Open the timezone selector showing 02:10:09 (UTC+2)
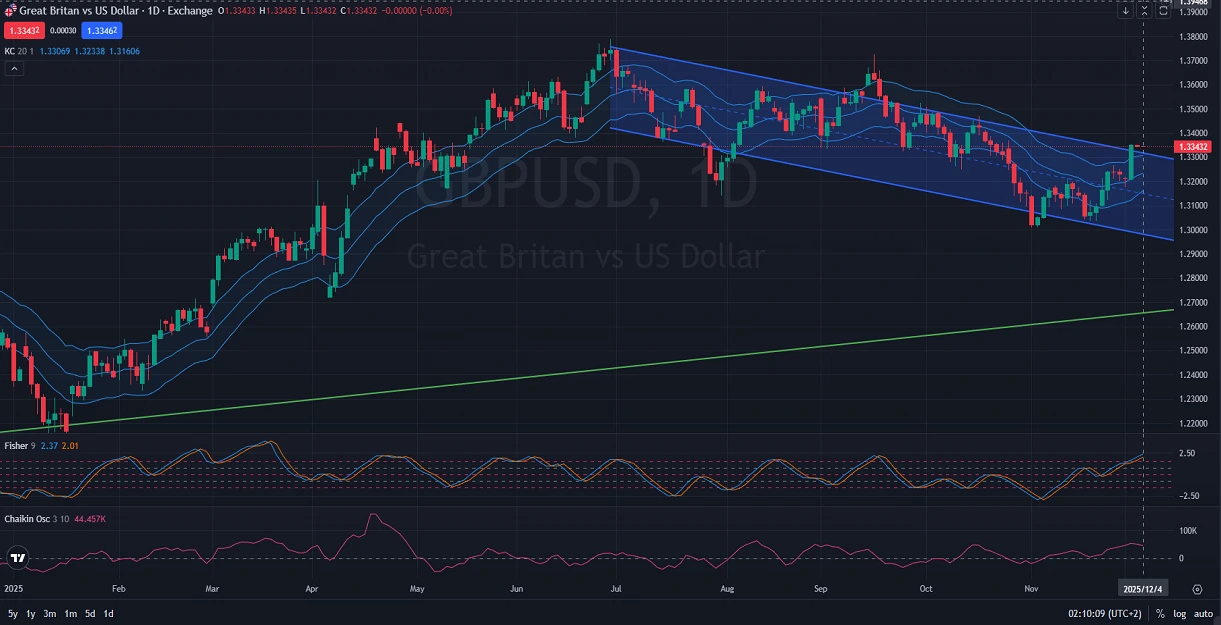The image size is (1221, 625). 1106,614
